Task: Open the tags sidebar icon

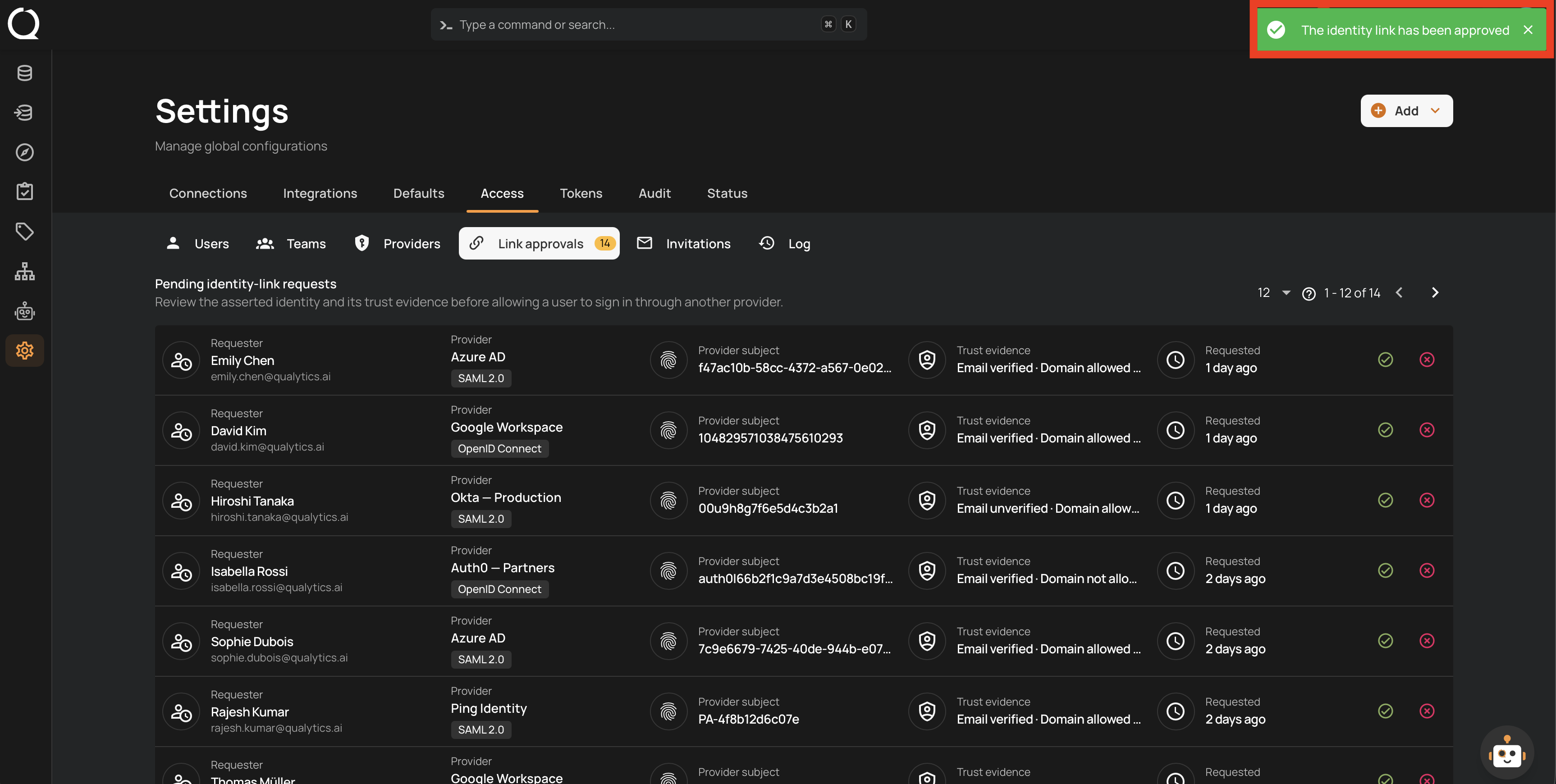Action: click(x=25, y=231)
